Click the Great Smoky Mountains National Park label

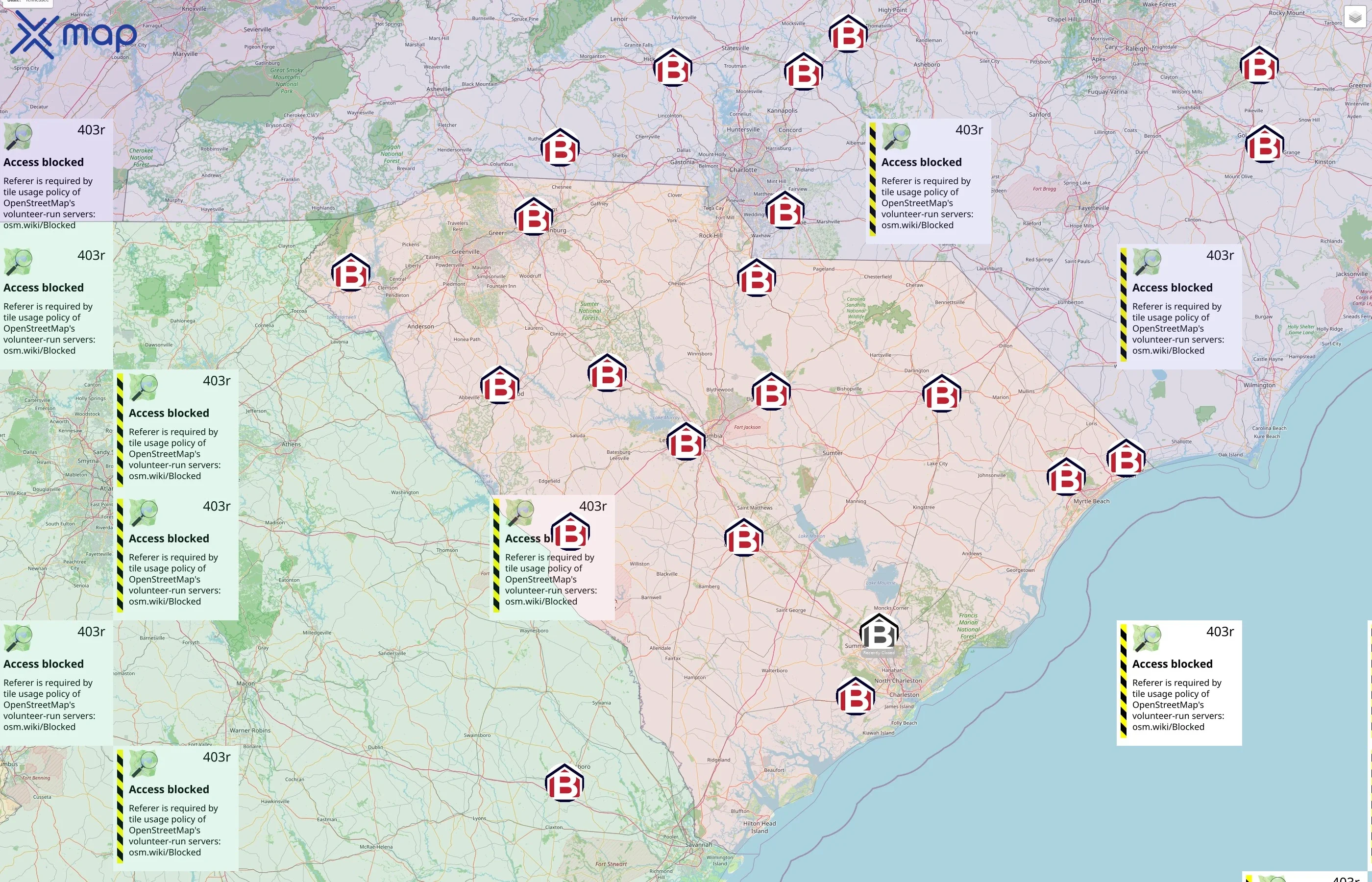pos(286,81)
